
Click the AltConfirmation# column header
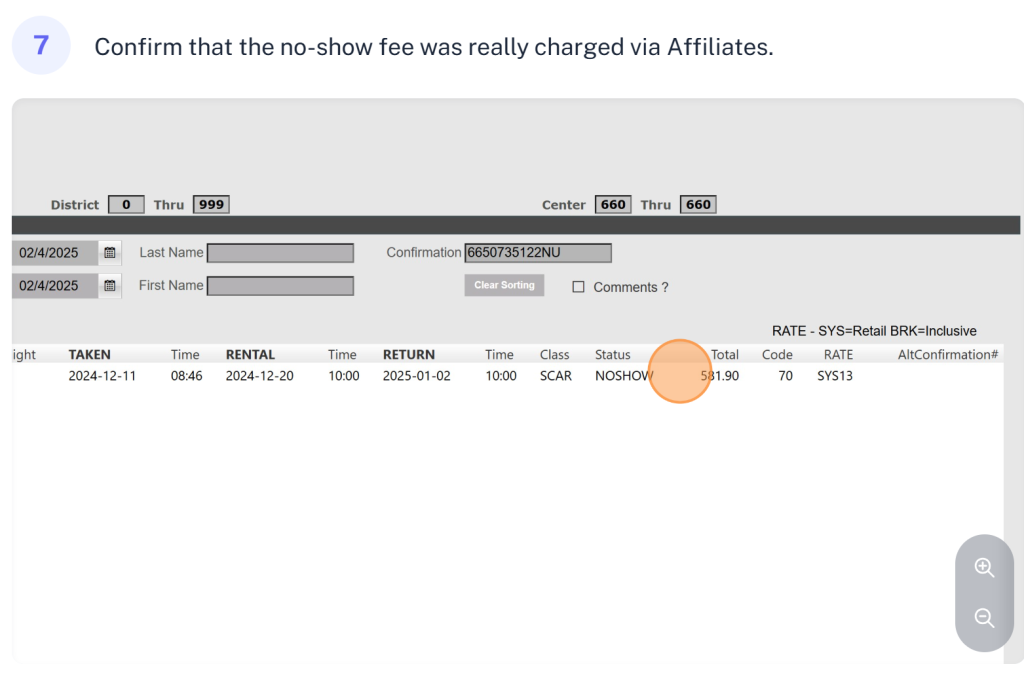point(948,354)
